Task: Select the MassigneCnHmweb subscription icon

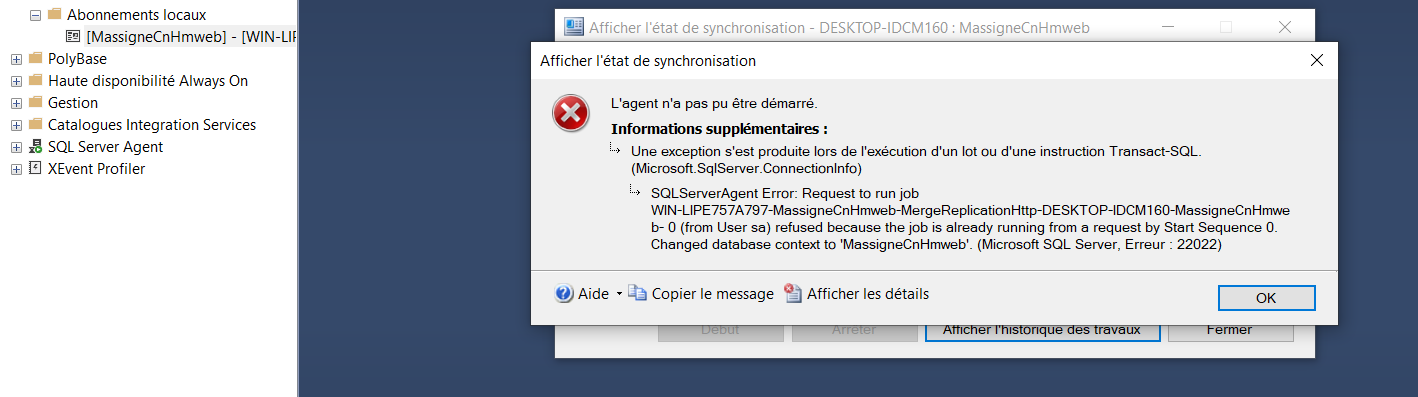Action: click(x=74, y=37)
